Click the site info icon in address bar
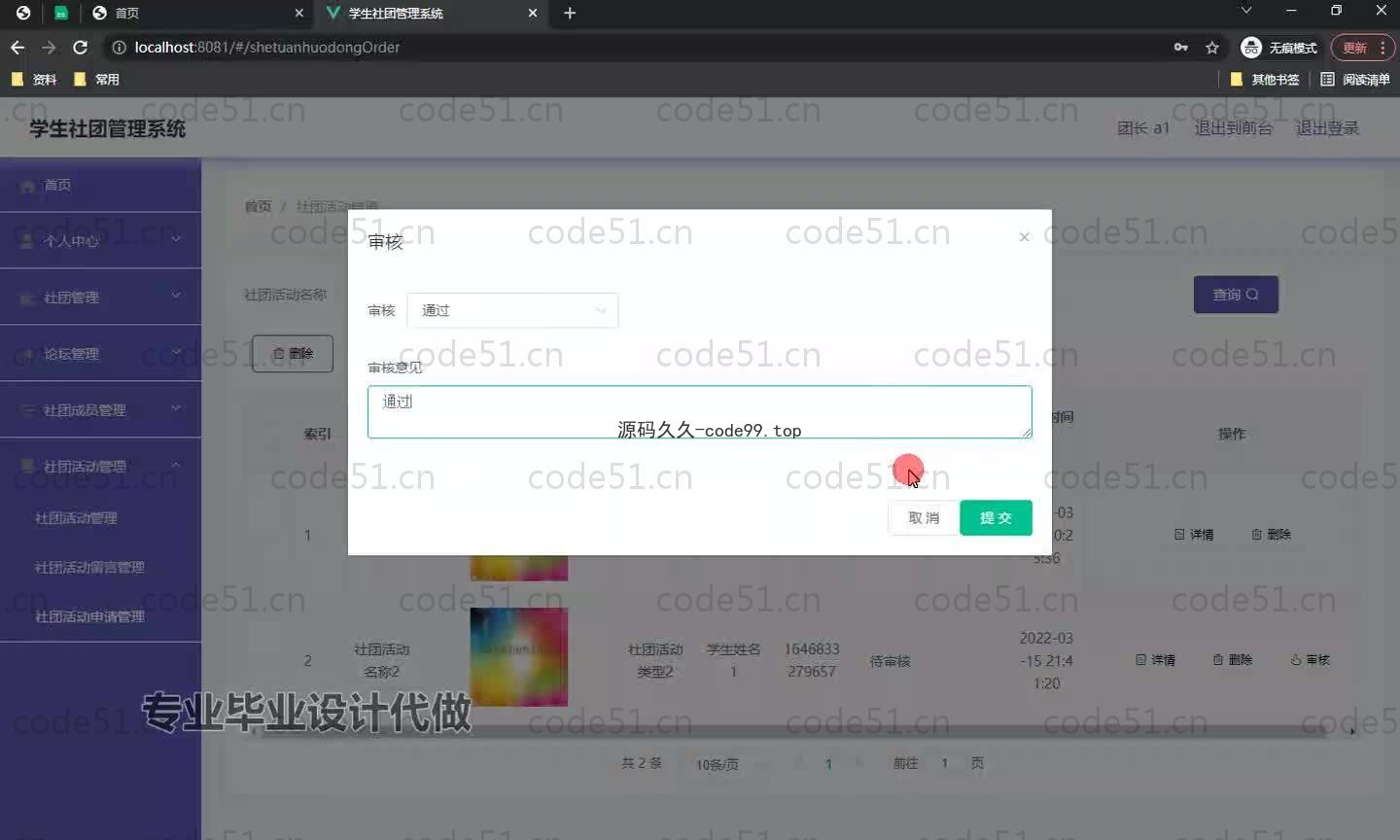 point(119,47)
